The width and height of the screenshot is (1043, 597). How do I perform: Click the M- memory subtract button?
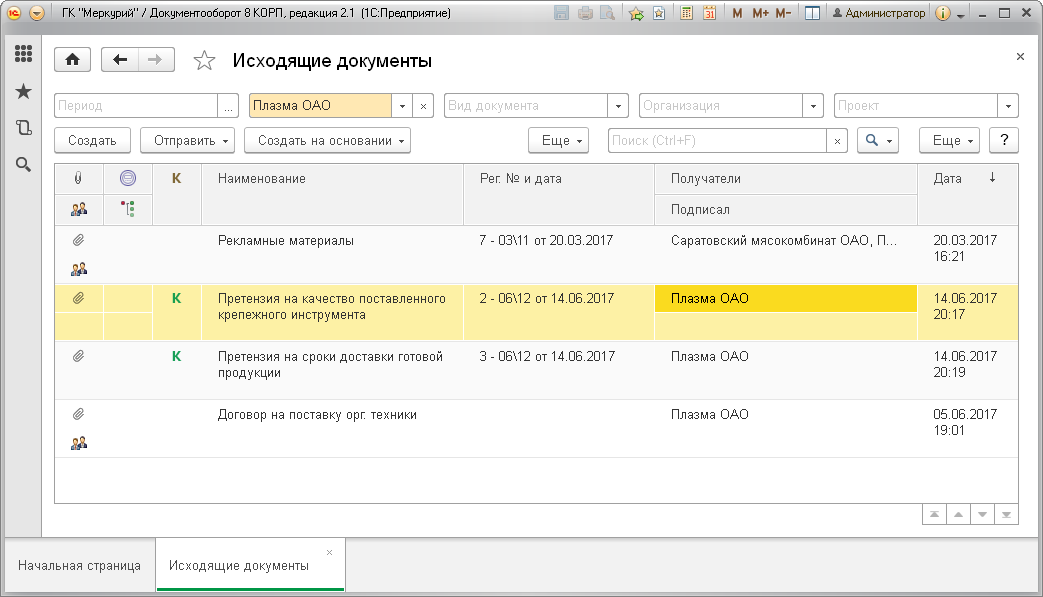coord(784,13)
